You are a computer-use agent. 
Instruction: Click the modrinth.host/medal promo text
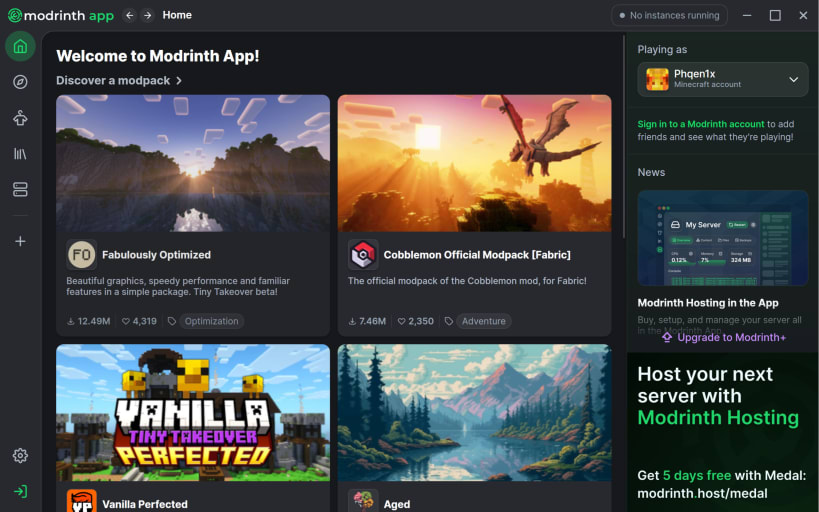coord(702,494)
